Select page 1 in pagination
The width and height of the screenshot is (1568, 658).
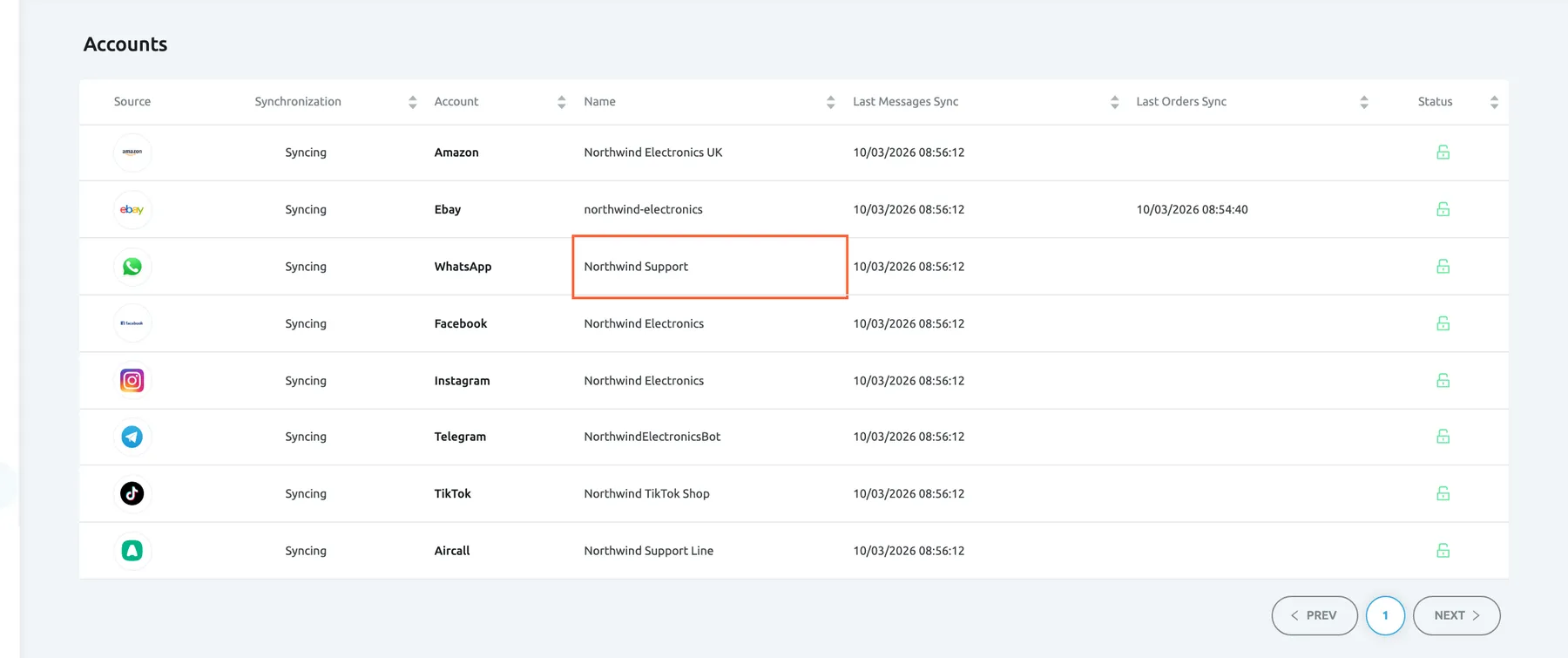(1385, 615)
